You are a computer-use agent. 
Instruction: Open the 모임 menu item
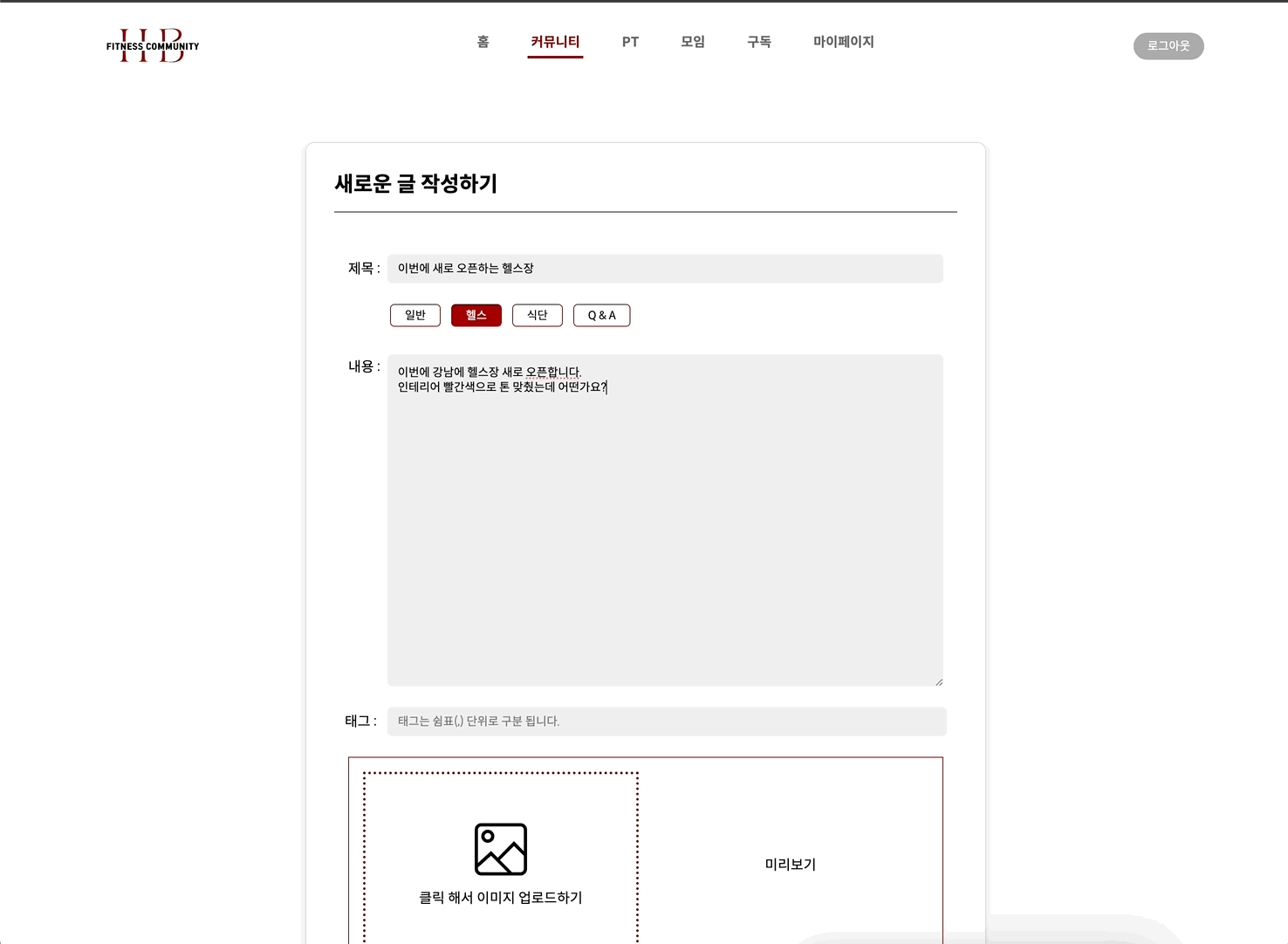(693, 42)
